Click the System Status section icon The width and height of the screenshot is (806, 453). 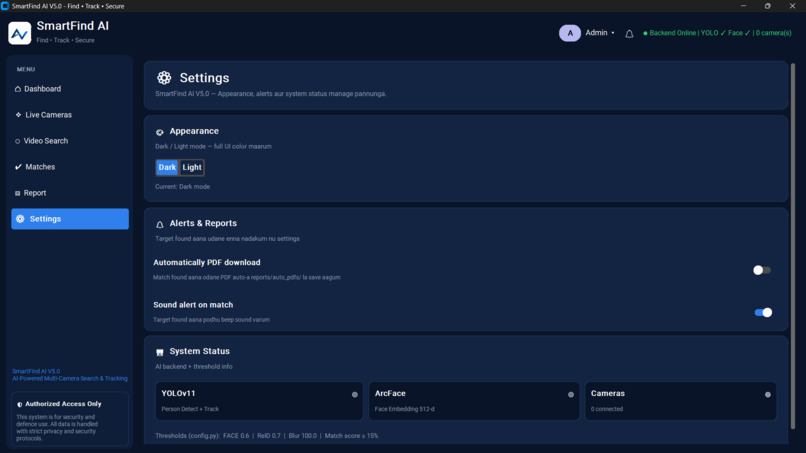pos(160,352)
